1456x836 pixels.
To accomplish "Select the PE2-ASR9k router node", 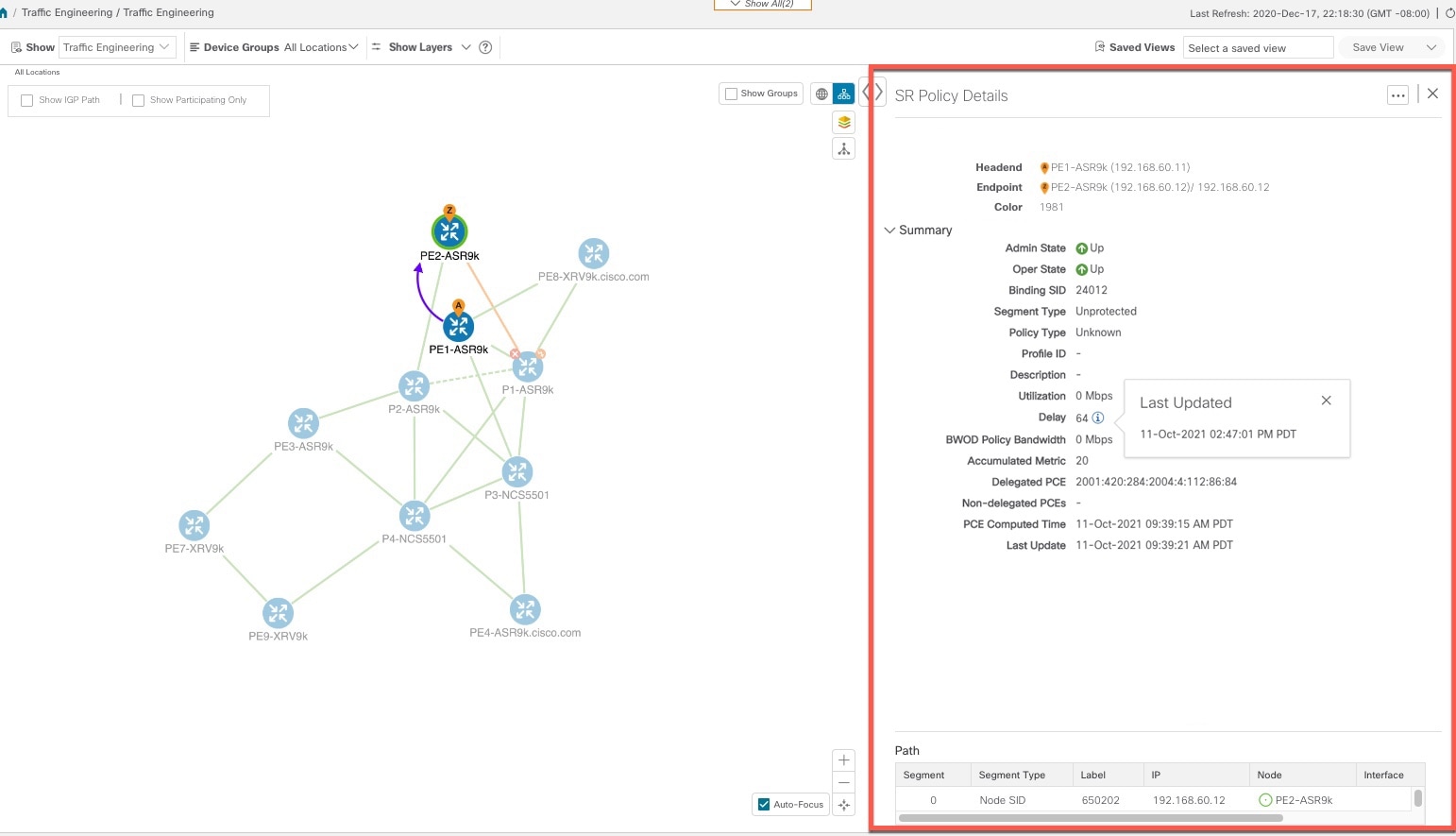I will pos(449,230).
